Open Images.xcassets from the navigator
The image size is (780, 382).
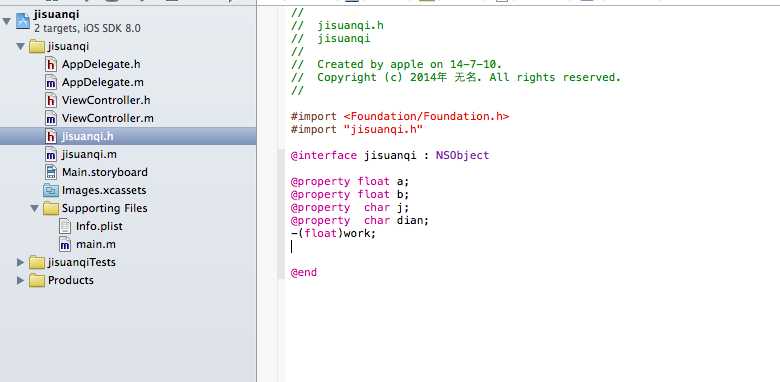click(x=104, y=190)
